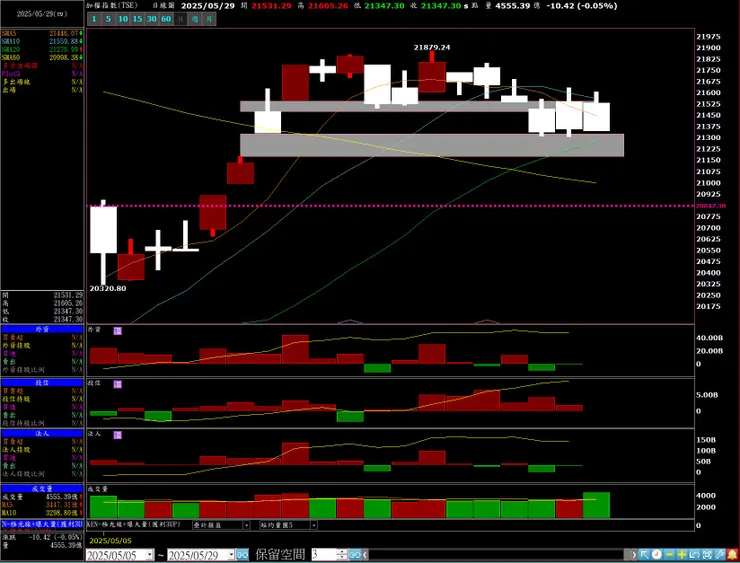
Task: Click the 外資 panel header
Action: pyautogui.click(x=42, y=329)
